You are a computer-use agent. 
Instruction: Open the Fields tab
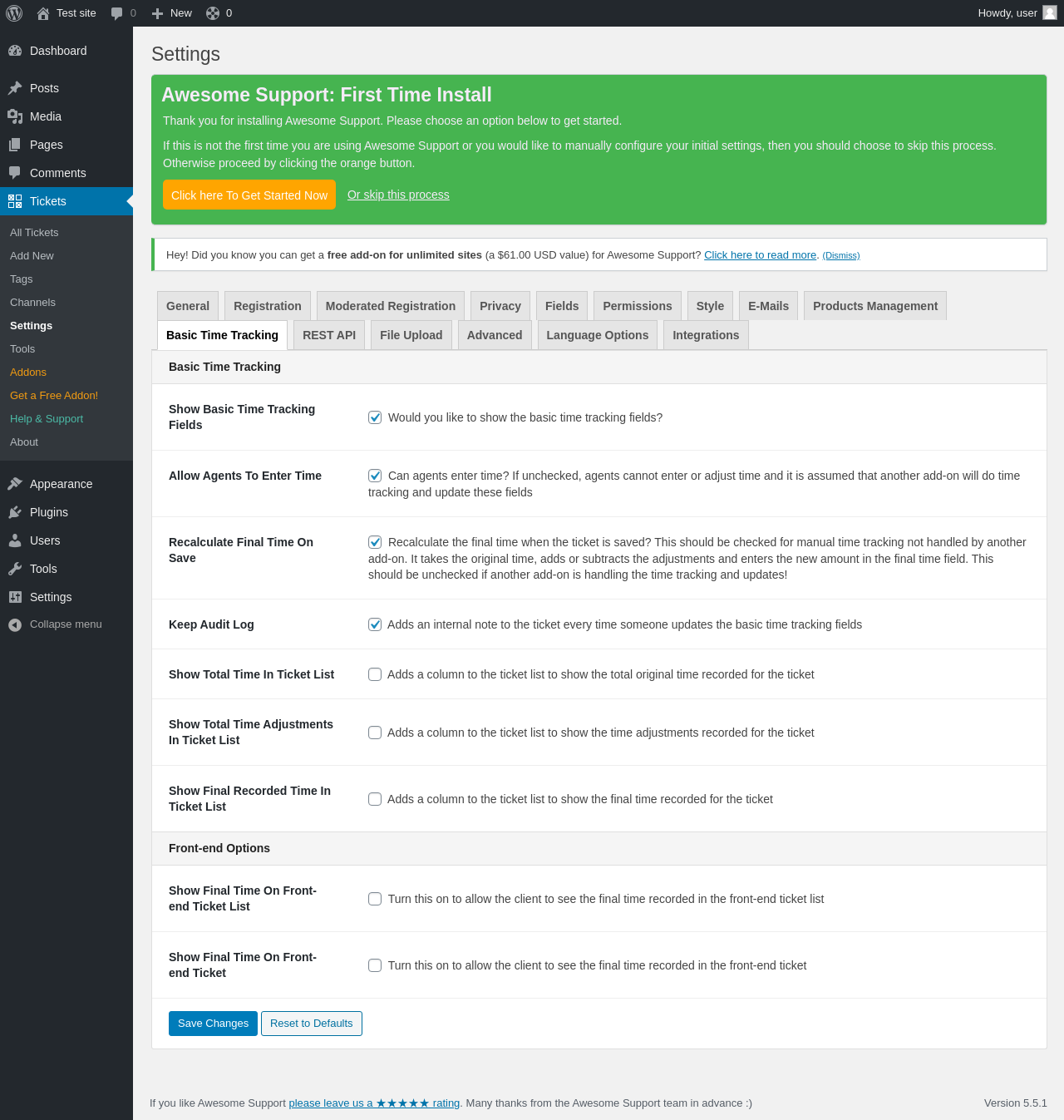(562, 306)
